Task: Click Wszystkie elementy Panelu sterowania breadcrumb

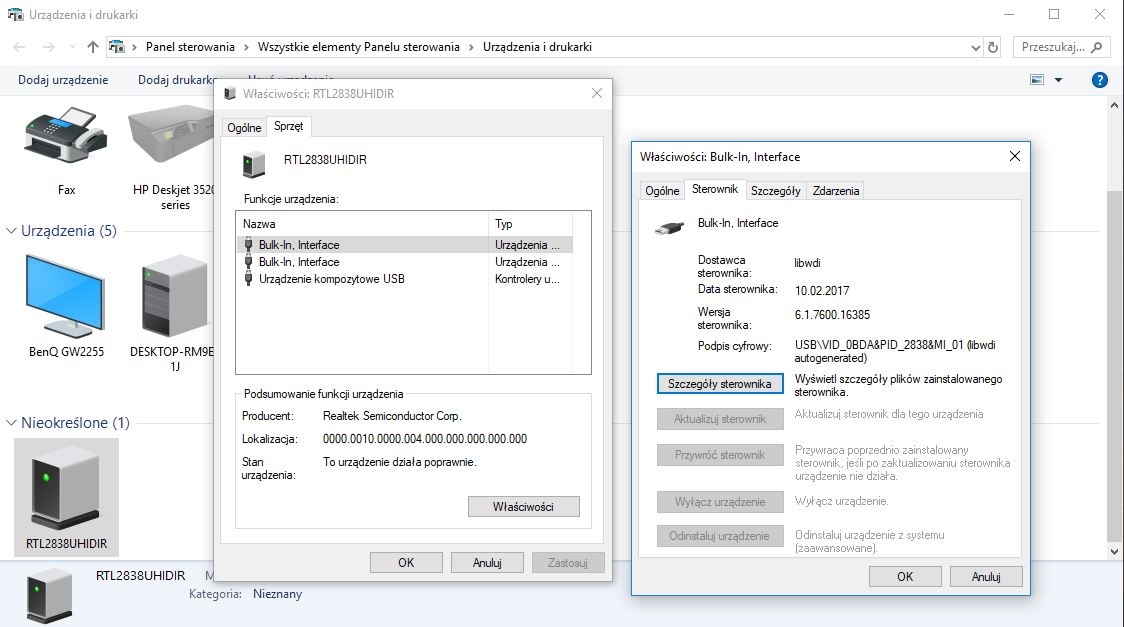Action: tap(358, 47)
